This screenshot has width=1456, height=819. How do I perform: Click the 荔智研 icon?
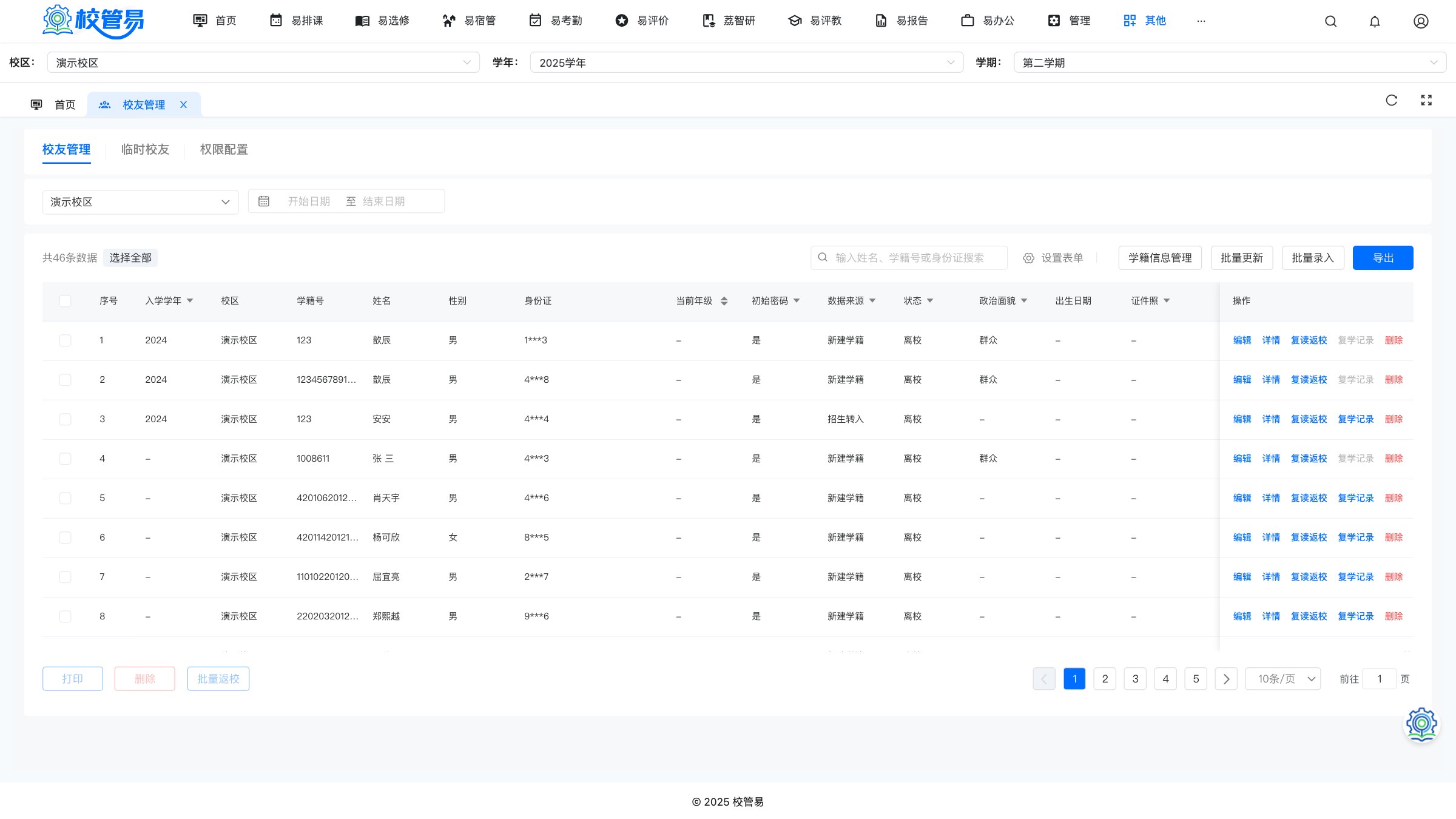pos(709,21)
